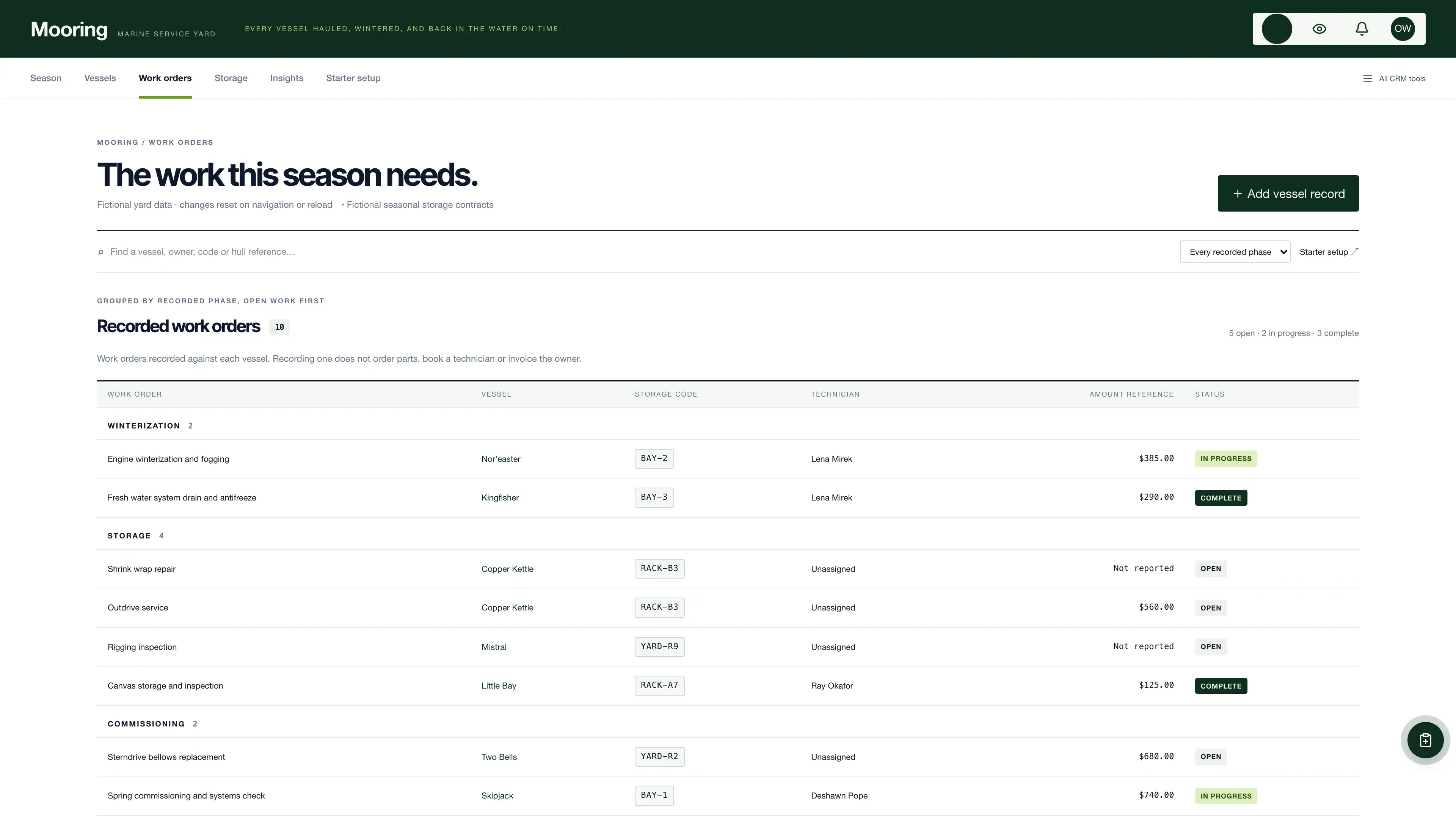Open All CRM tools menu
This screenshot has height=819, width=1456.
click(1395, 78)
